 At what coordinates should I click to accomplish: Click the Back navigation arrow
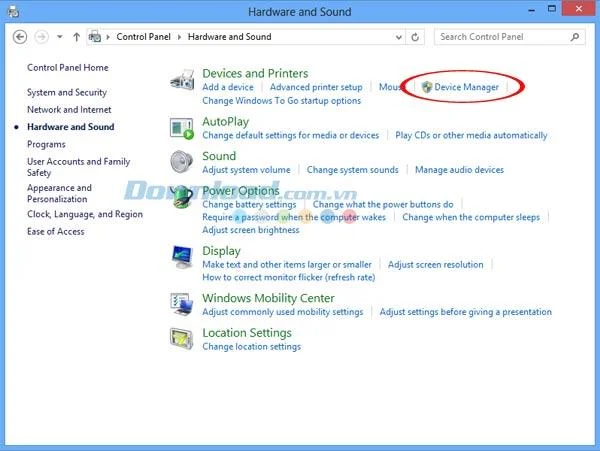(x=20, y=37)
